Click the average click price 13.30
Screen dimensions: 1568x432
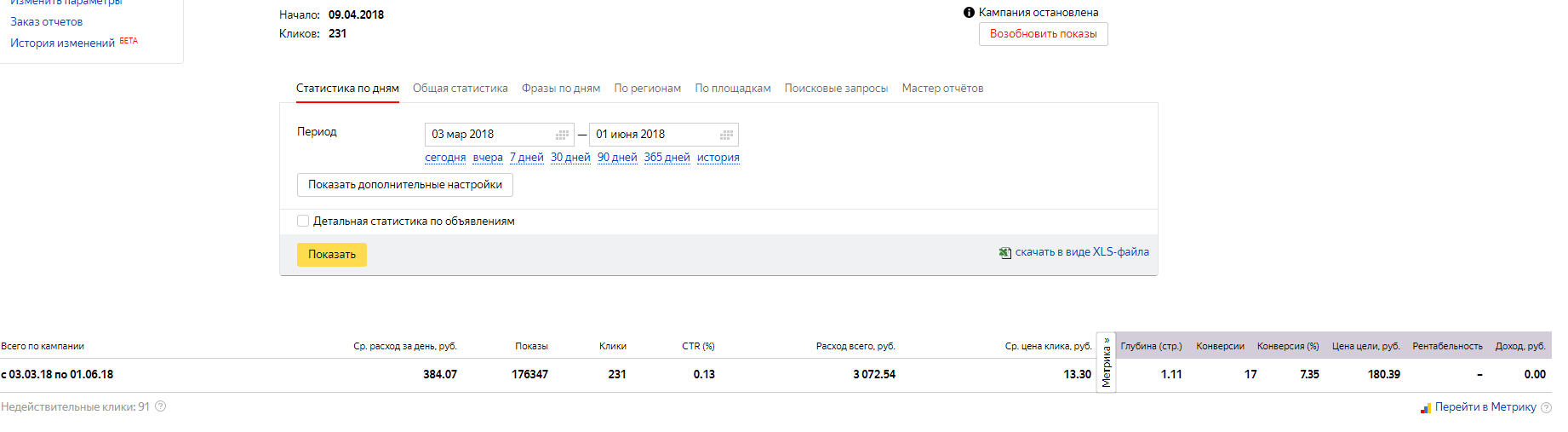(x=1078, y=375)
